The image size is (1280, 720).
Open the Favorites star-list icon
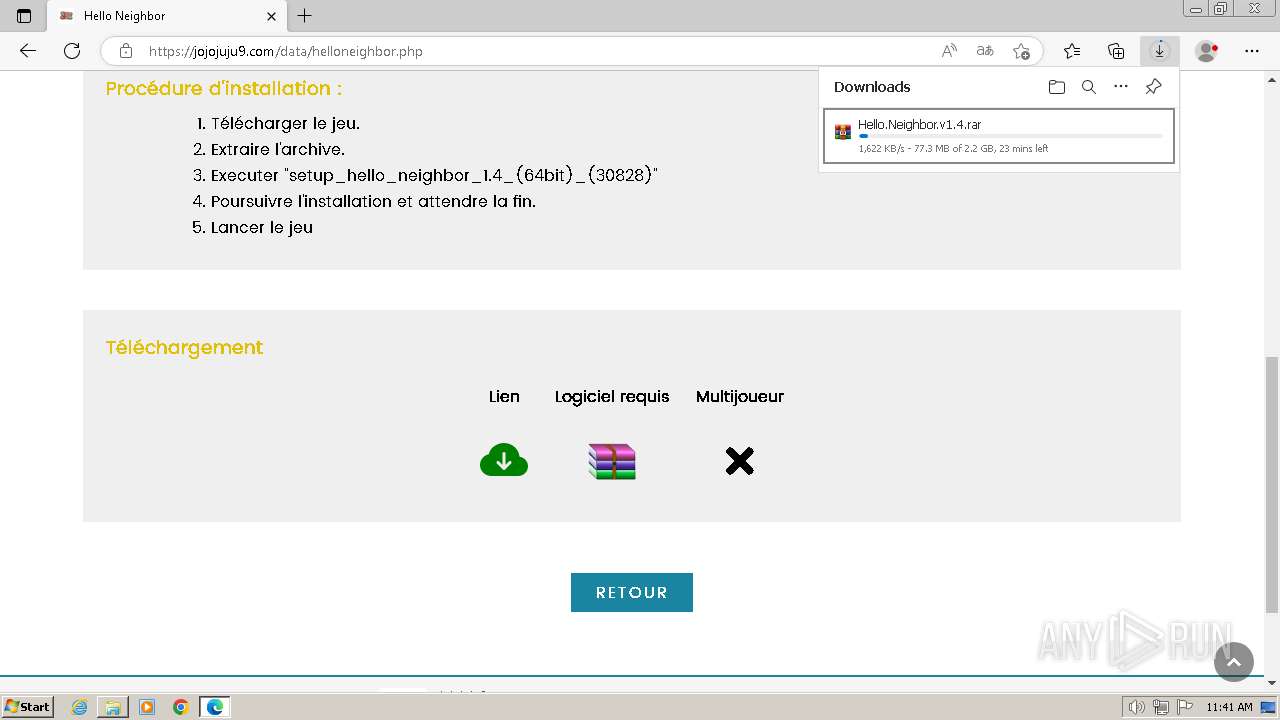point(1072,50)
